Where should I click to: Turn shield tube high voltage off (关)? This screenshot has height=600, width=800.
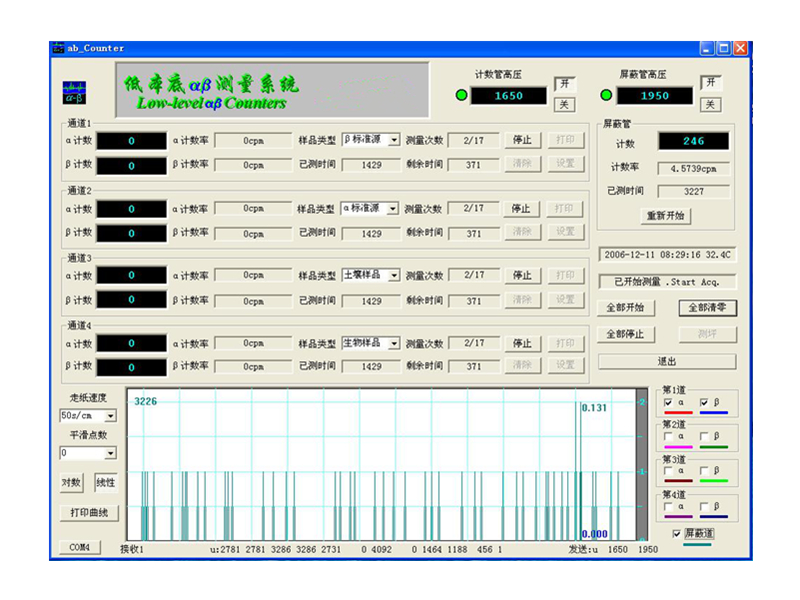[711, 105]
